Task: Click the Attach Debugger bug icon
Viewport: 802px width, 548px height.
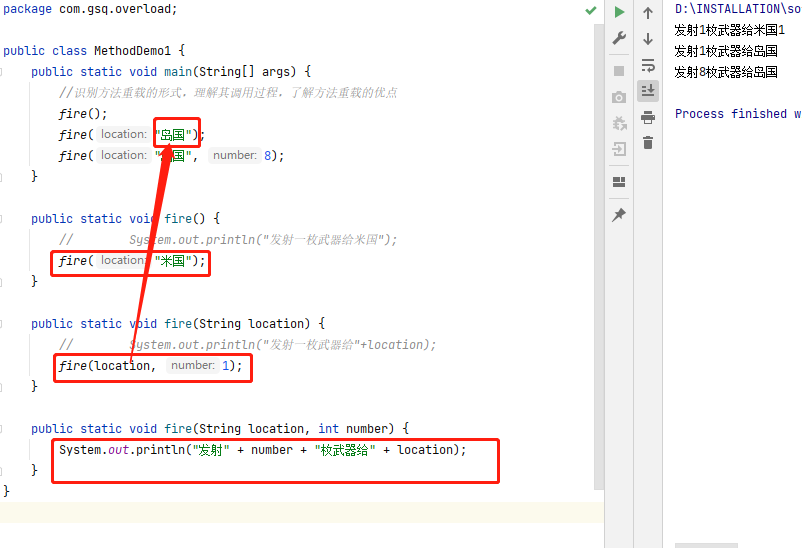Action: (x=619, y=123)
